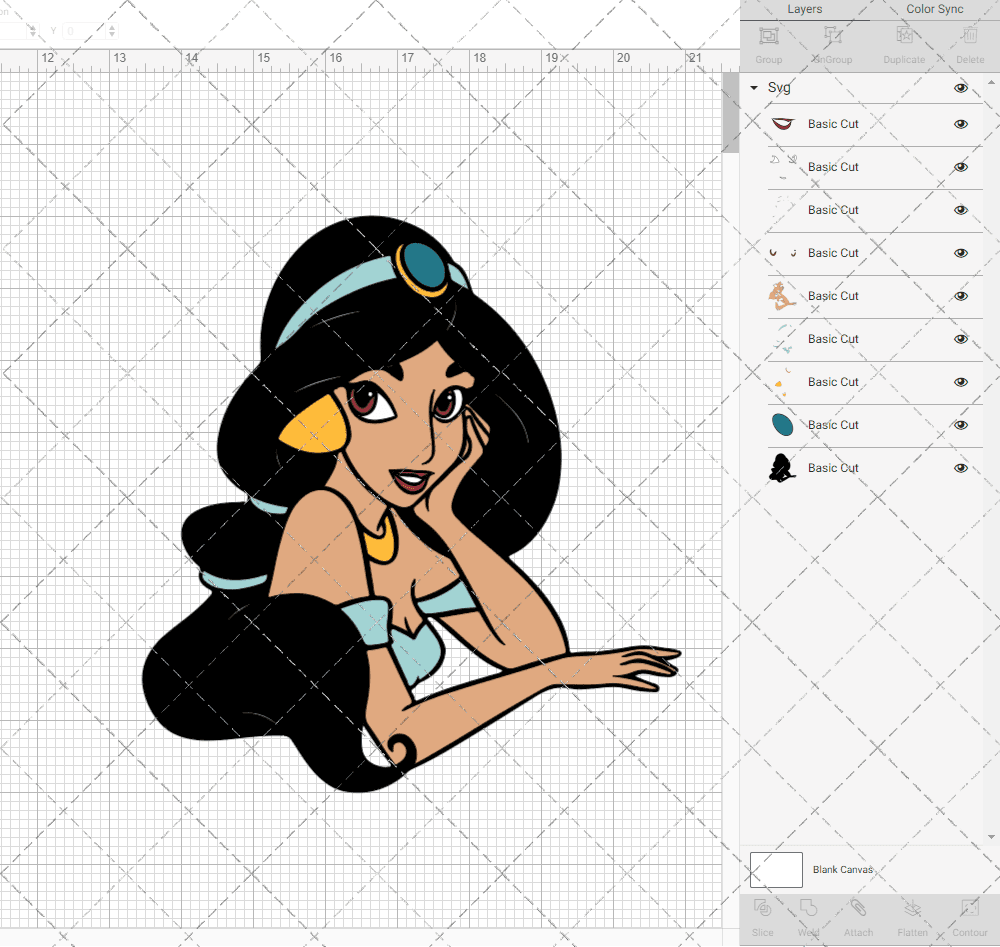Click the layers list scroll-up arrow

point(990,83)
